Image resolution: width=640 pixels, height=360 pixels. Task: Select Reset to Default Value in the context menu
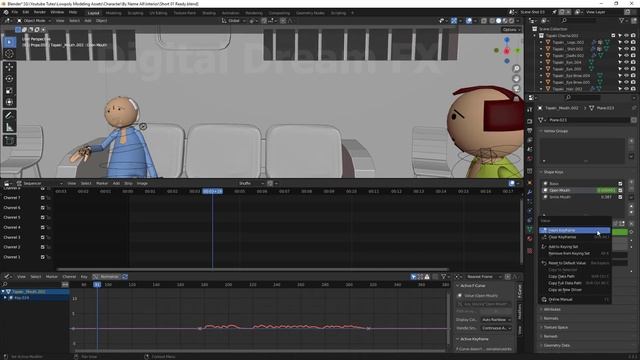point(574,263)
